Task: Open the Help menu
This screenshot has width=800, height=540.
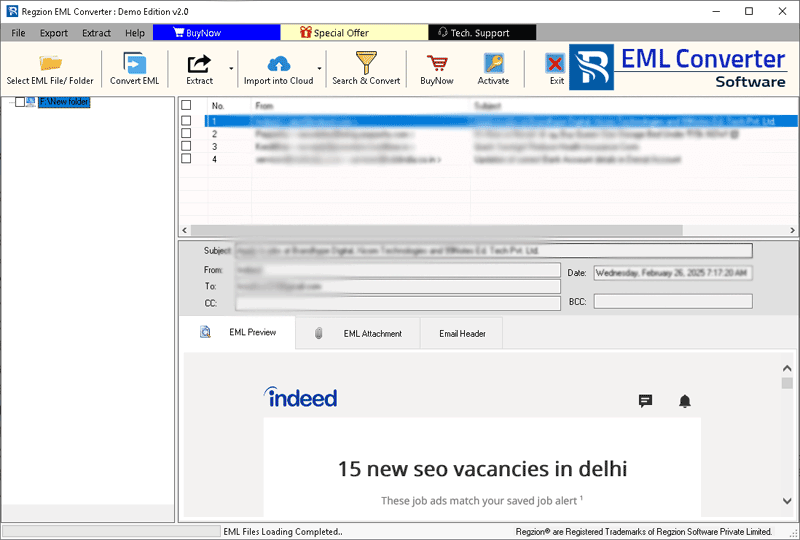Action: [x=135, y=33]
